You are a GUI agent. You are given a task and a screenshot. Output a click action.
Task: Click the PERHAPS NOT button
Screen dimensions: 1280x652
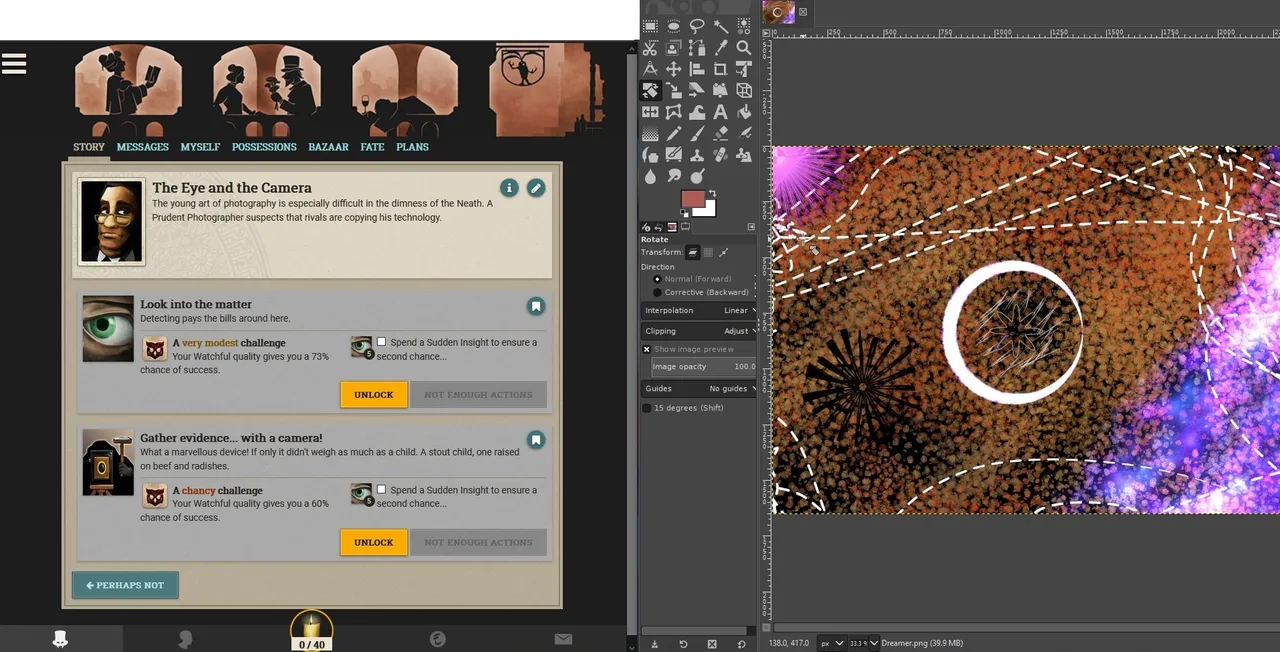pyautogui.click(x=125, y=585)
